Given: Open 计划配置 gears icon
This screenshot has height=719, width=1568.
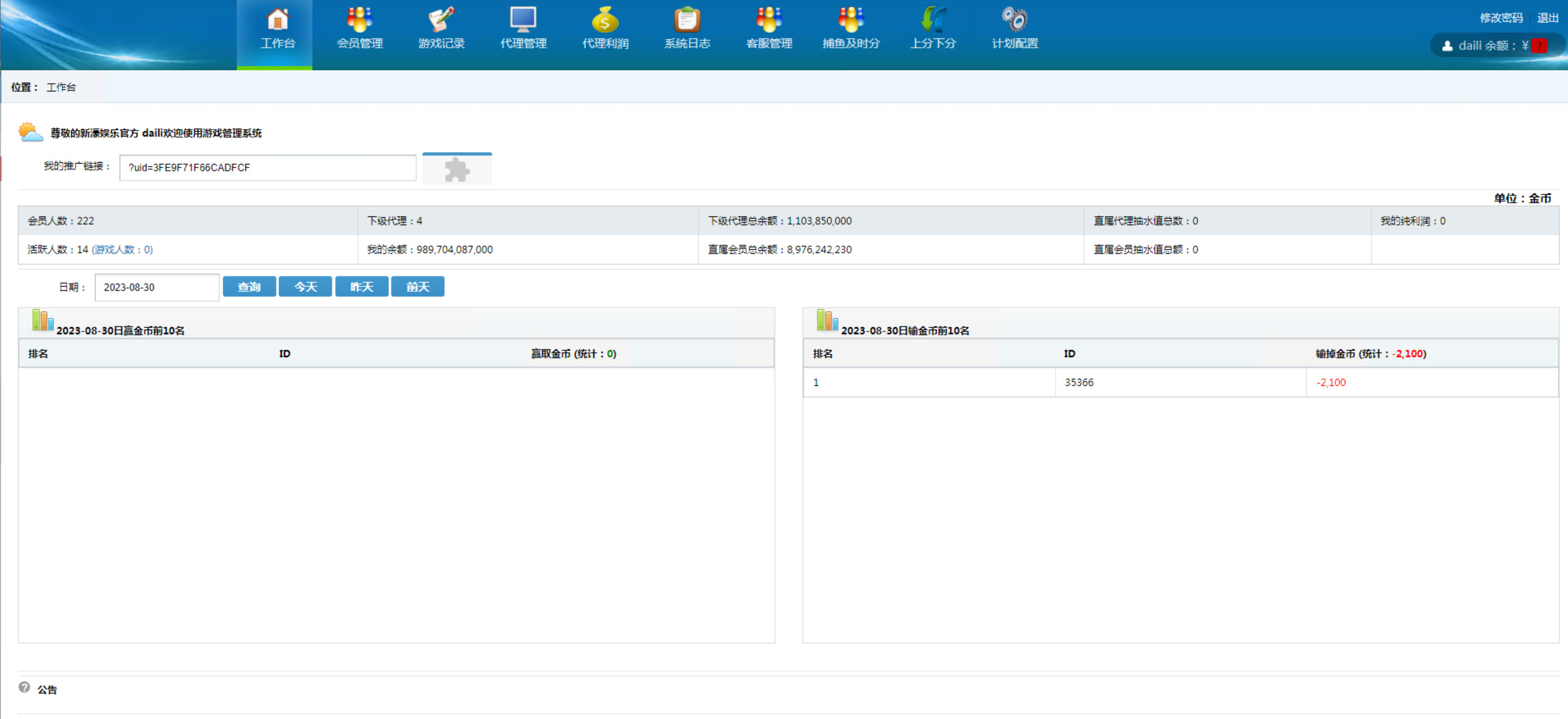Looking at the screenshot, I should (x=1014, y=21).
